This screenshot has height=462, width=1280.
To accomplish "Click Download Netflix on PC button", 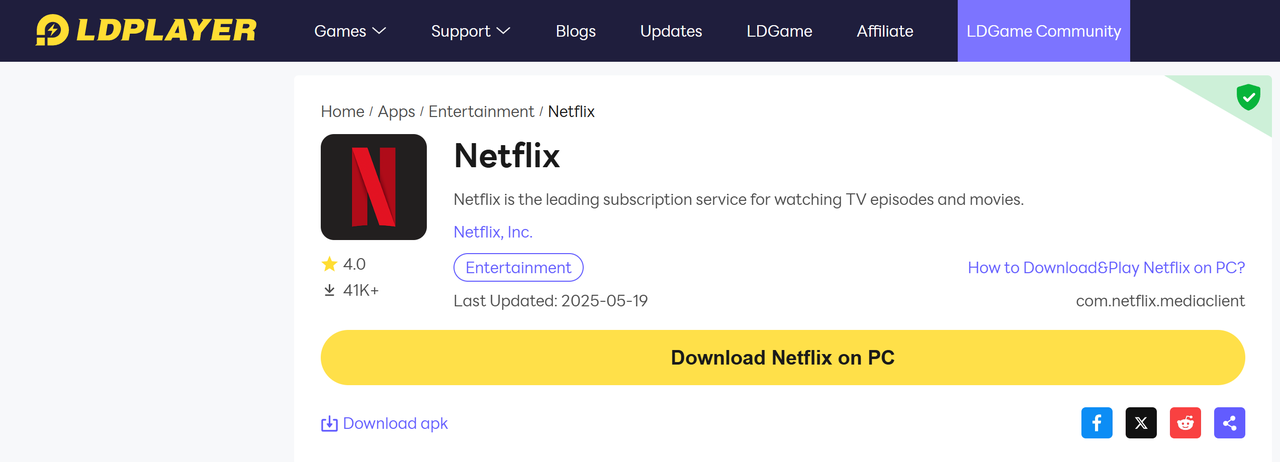I will coord(783,357).
